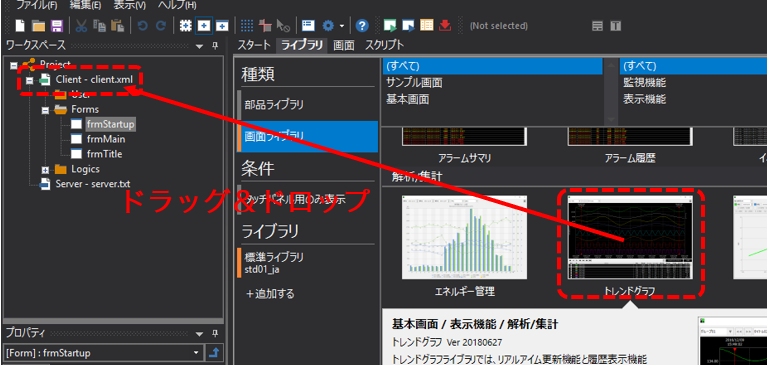
Task: Select Server - server.txt tree item
Action: click(92, 184)
